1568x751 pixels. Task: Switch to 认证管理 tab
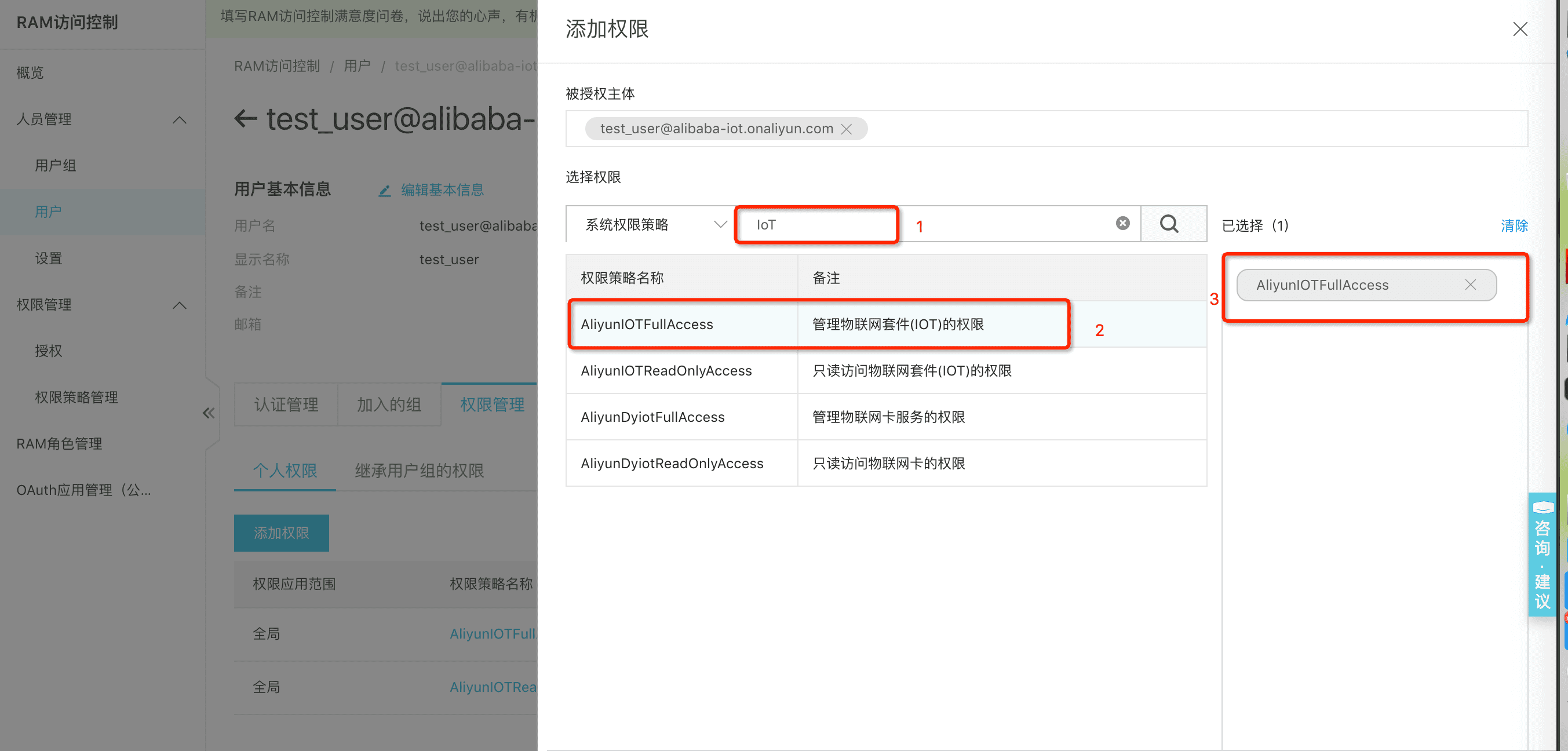[286, 404]
